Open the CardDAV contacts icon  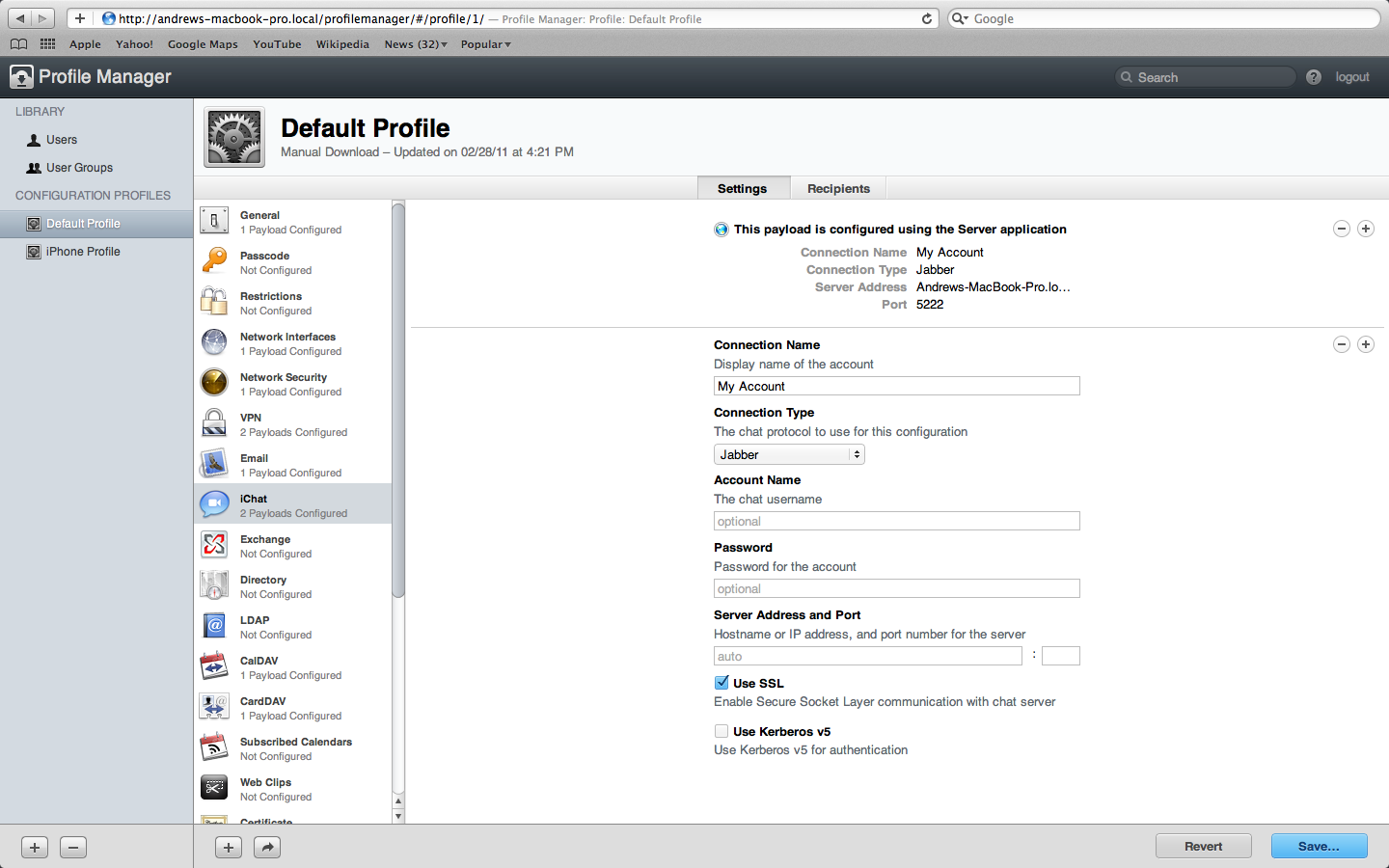(214, 707)
